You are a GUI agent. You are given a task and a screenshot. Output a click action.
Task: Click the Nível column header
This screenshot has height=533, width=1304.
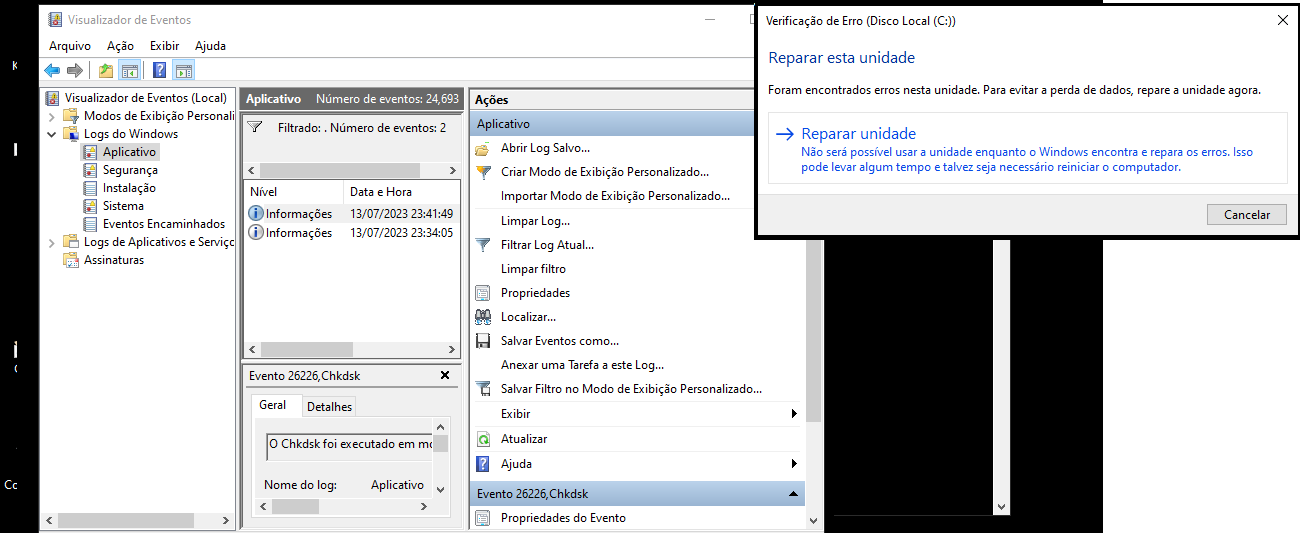click(x=294, y=192)
